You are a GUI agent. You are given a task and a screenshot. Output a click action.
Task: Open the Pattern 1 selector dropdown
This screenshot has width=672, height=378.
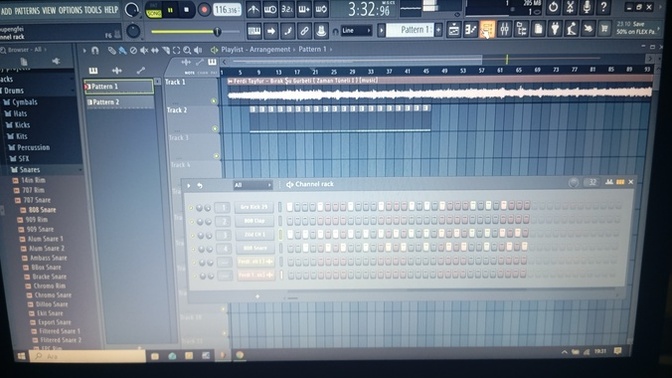tap(410, 30)
